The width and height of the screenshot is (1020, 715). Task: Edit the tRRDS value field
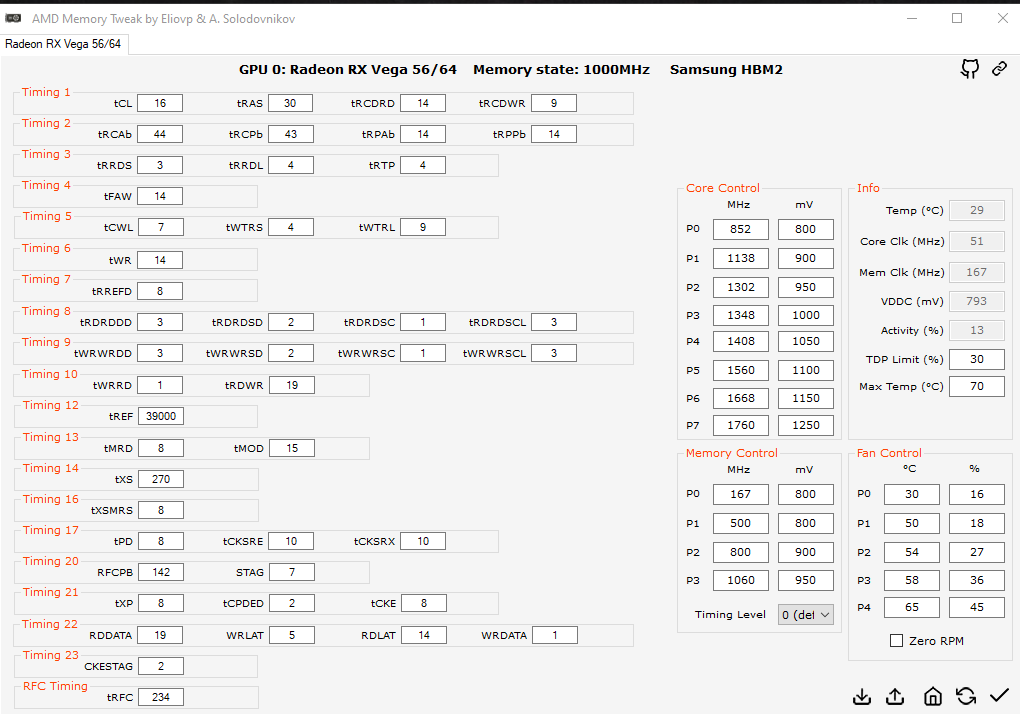point(160,165)
